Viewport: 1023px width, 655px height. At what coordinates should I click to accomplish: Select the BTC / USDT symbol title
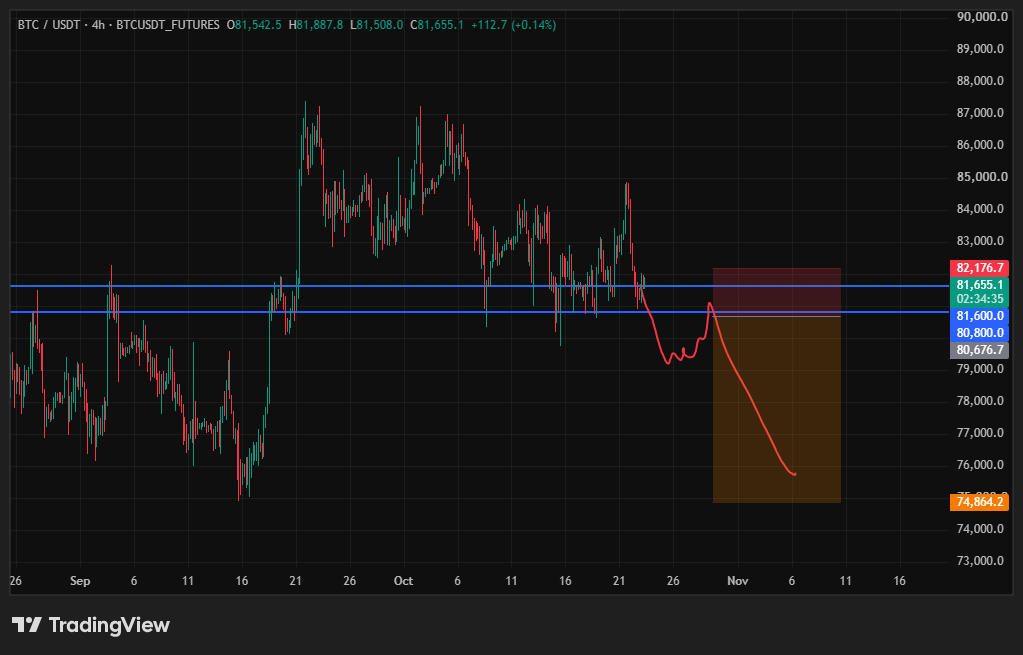[48, 25]
